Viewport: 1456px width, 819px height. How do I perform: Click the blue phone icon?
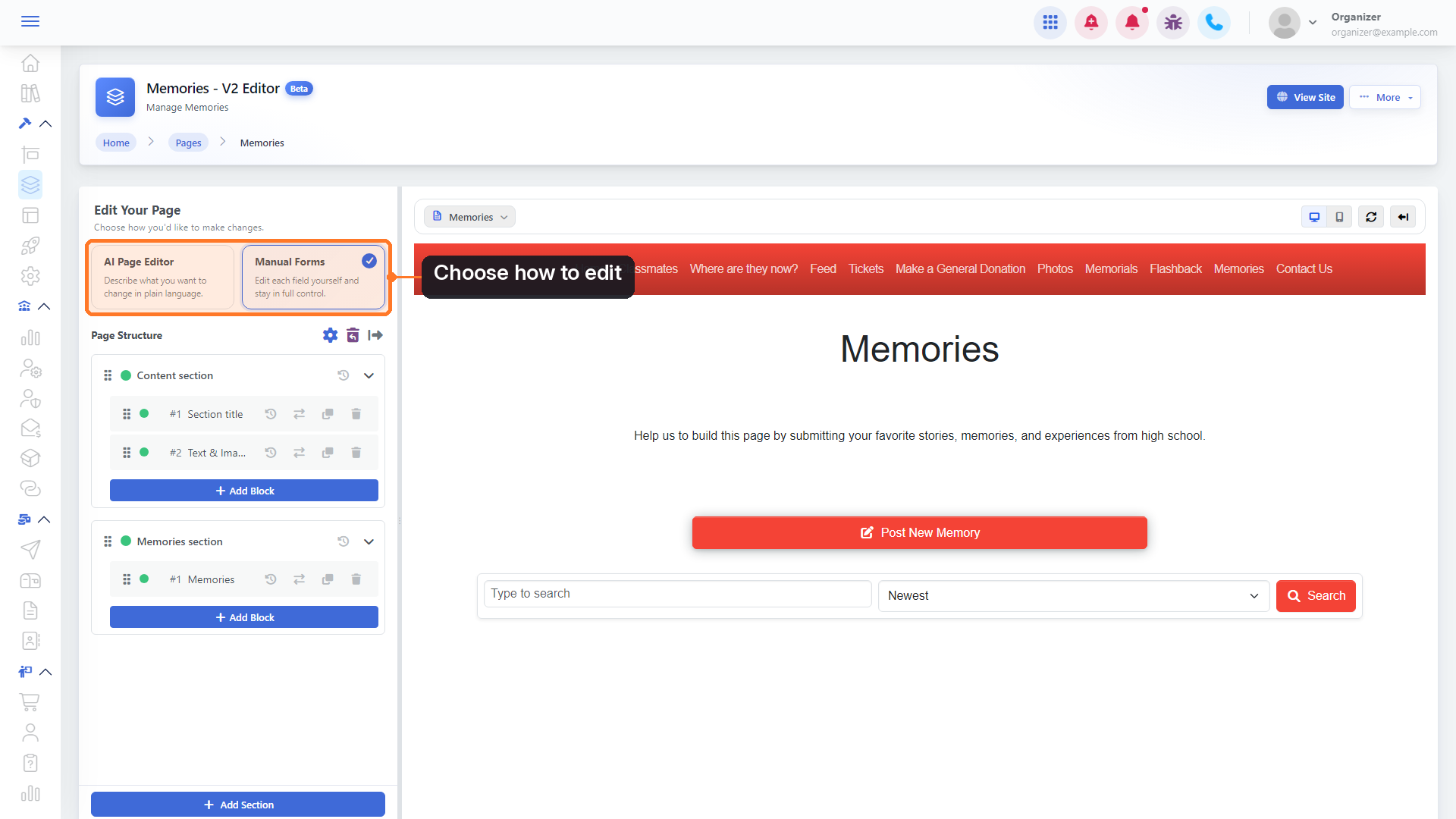pos(1214,23)
